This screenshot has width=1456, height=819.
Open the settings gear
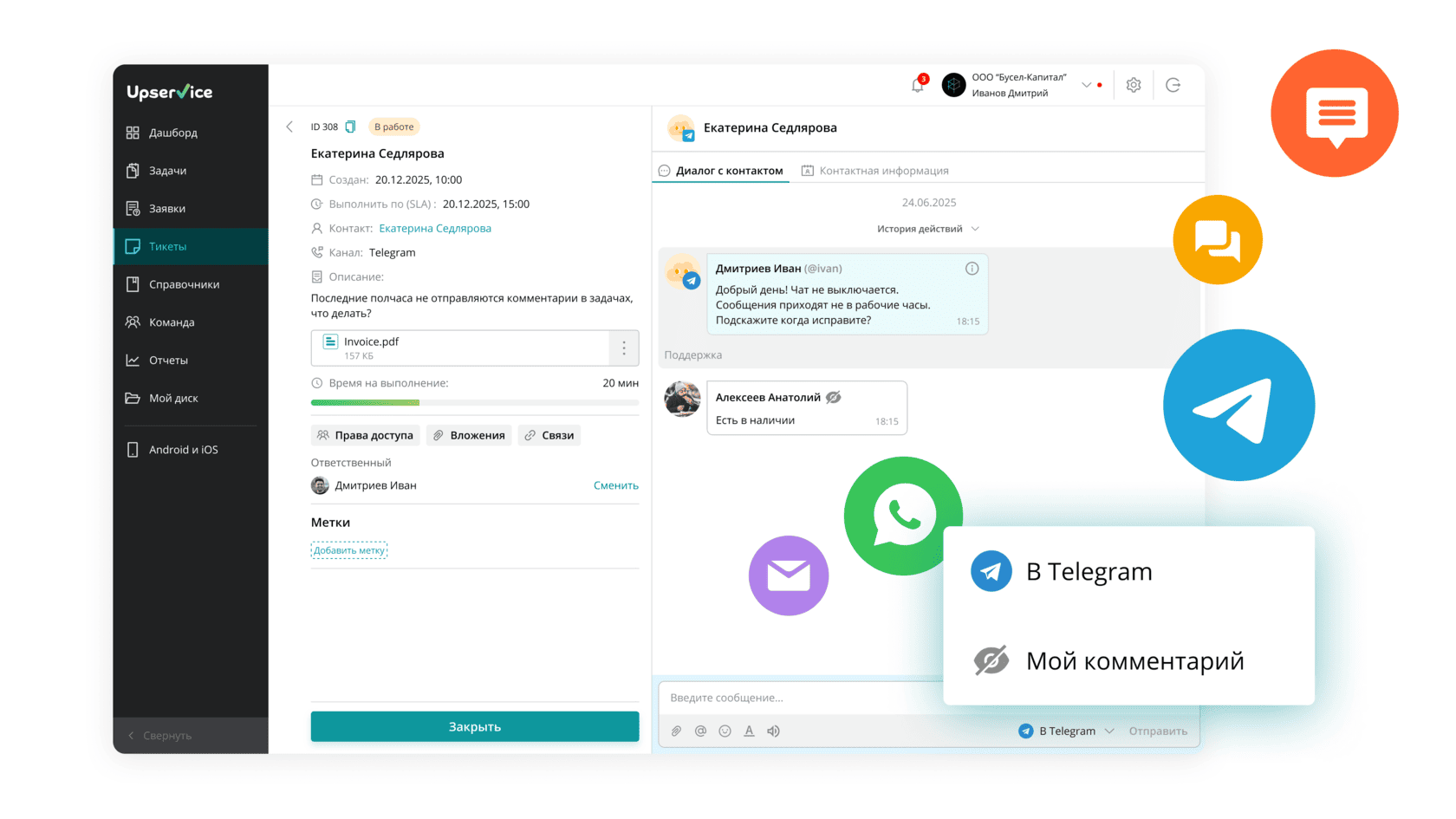[1134, 85]
